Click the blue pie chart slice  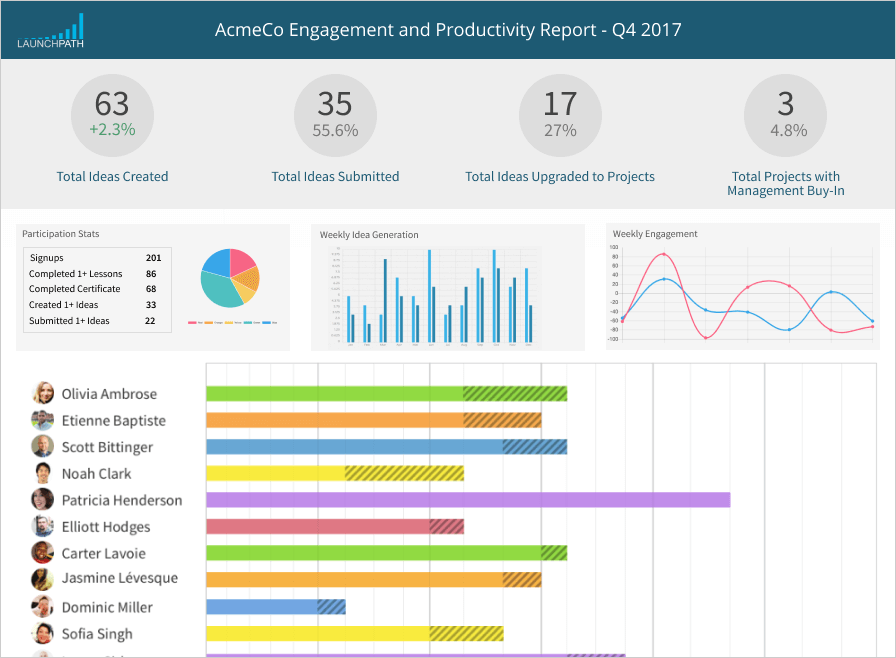click(x=218, y=263)
